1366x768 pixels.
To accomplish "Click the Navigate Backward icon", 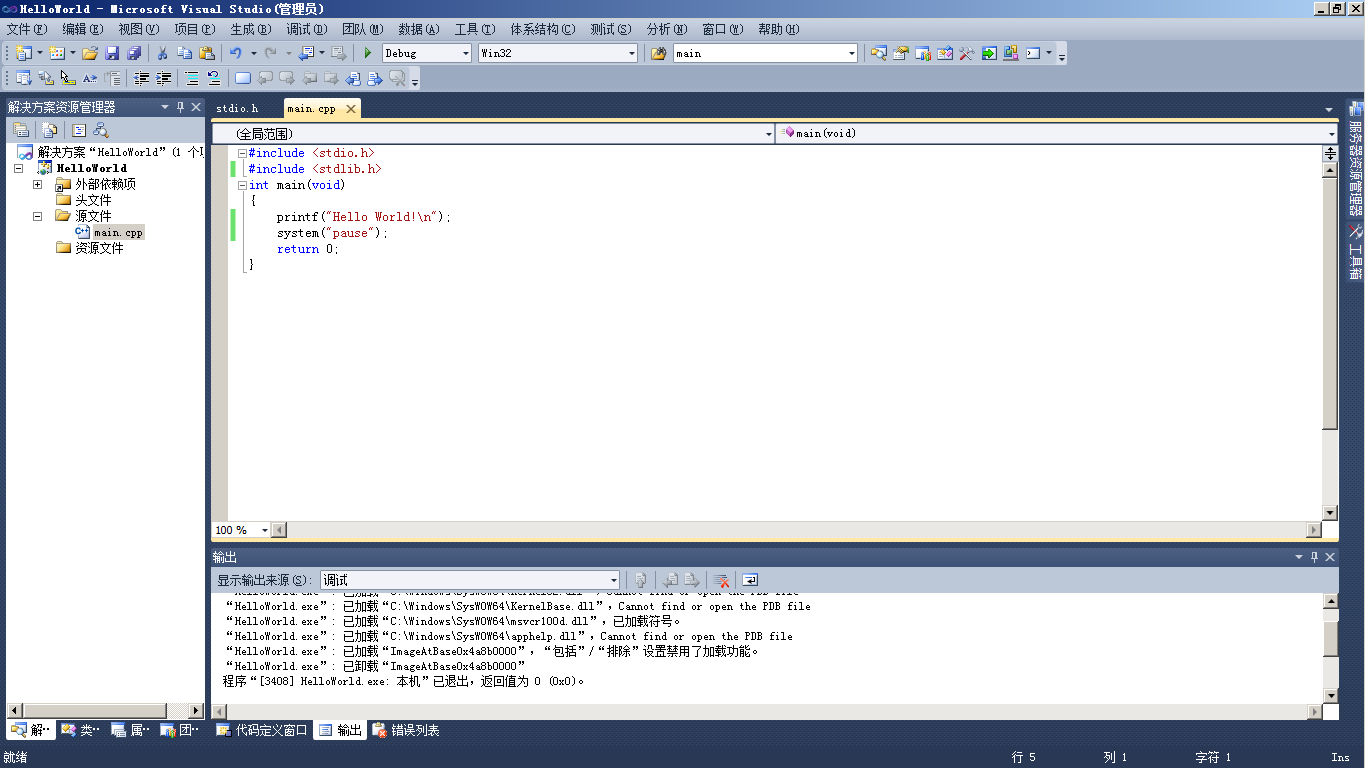I will [306, 53].
